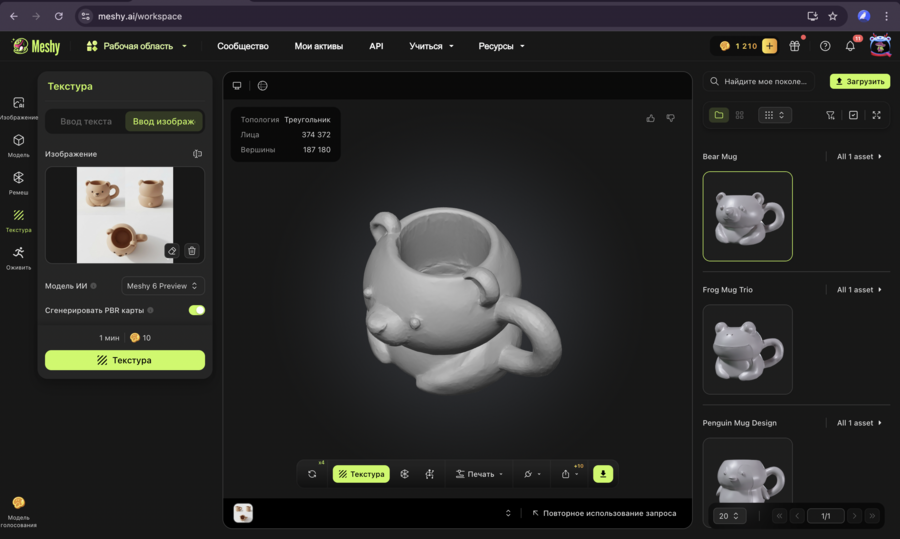Switch assets panel to flat view

(x=739, y=115)
